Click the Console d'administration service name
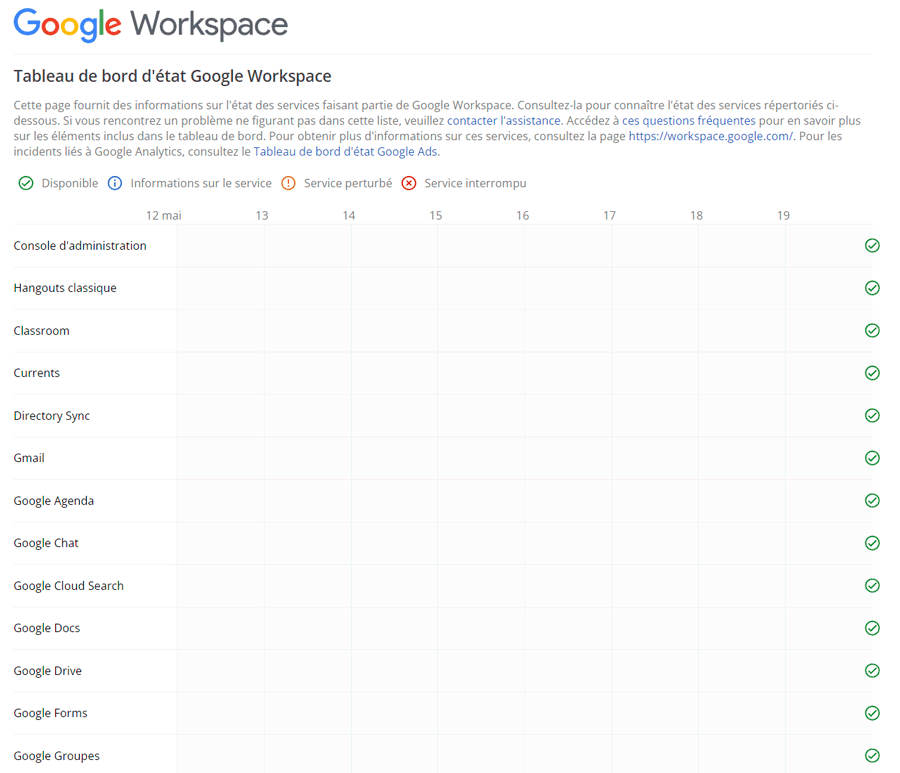 [x=80, y=246]
